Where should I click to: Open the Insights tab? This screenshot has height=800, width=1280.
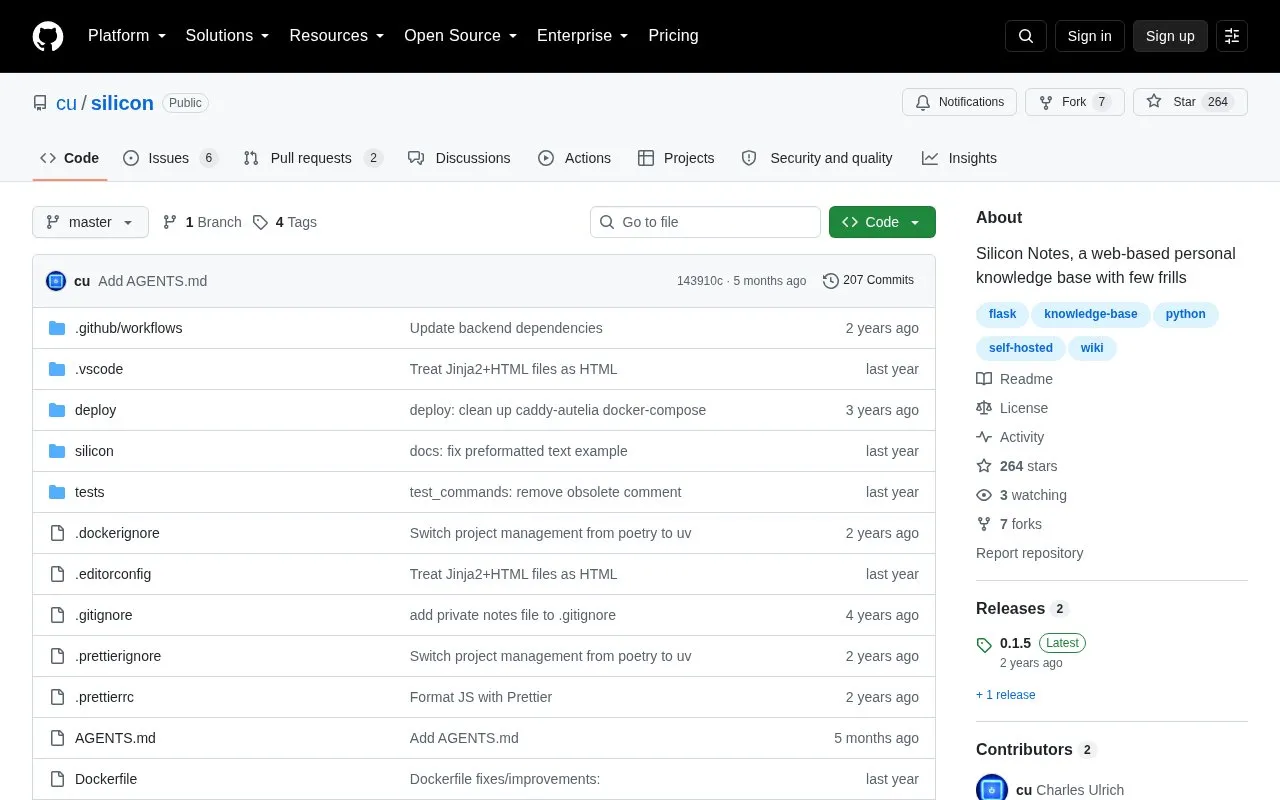pos(959,158)
